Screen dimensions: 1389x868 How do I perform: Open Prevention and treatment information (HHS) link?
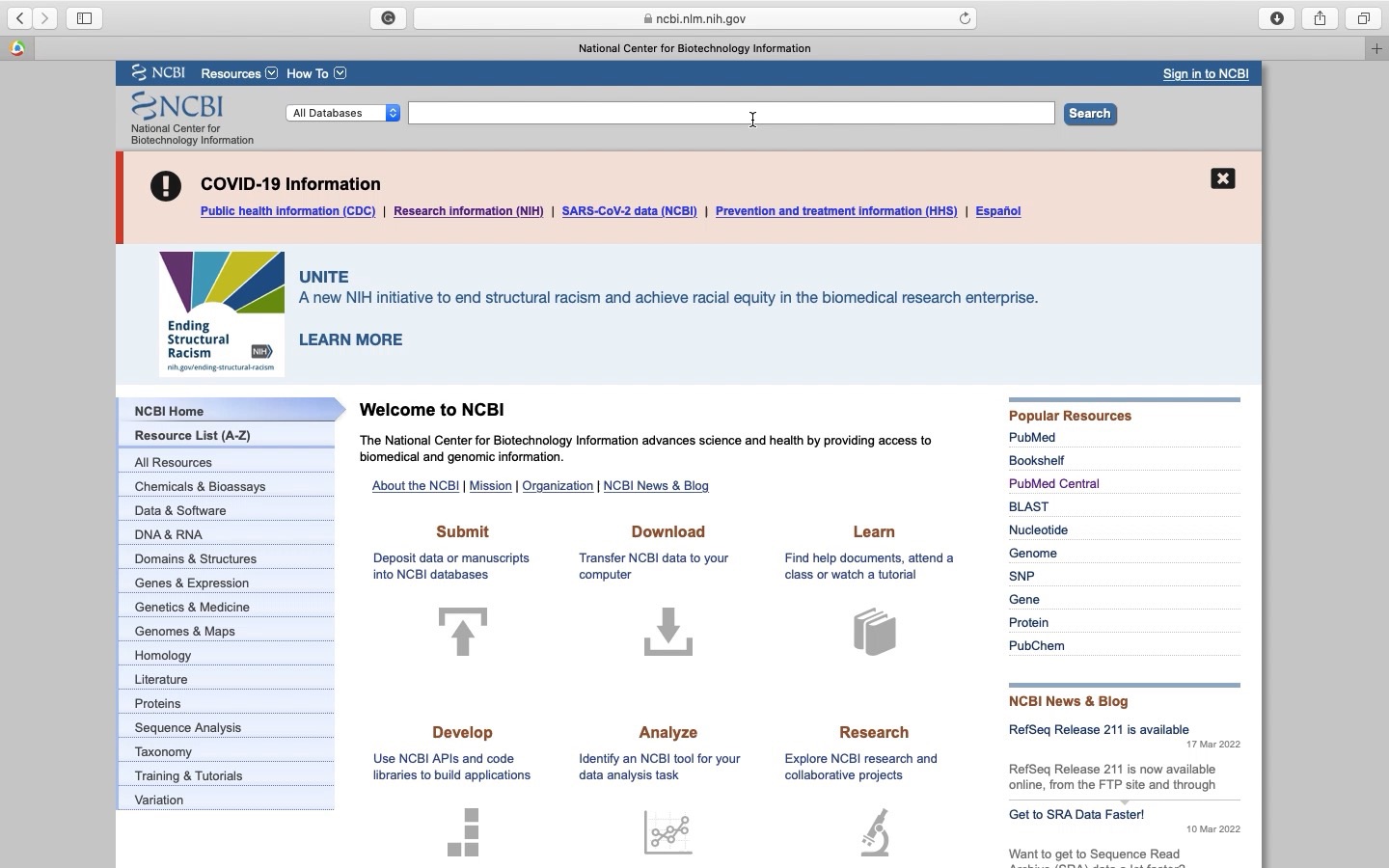(x=836, y=211)
